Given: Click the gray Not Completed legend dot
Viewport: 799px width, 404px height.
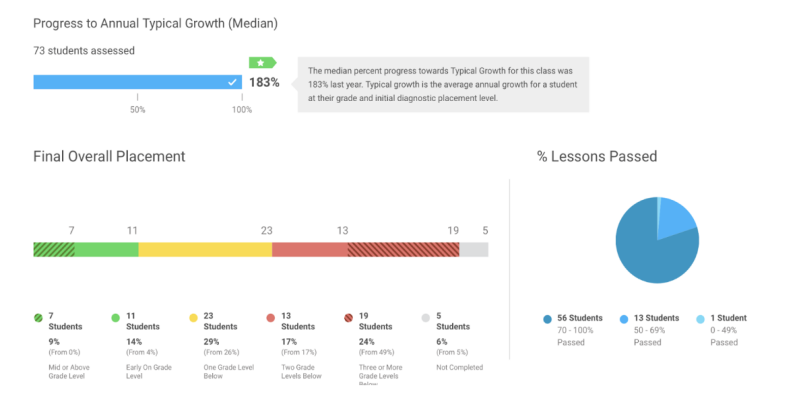Looking at the screenshot, I should [x=426, y=318].
